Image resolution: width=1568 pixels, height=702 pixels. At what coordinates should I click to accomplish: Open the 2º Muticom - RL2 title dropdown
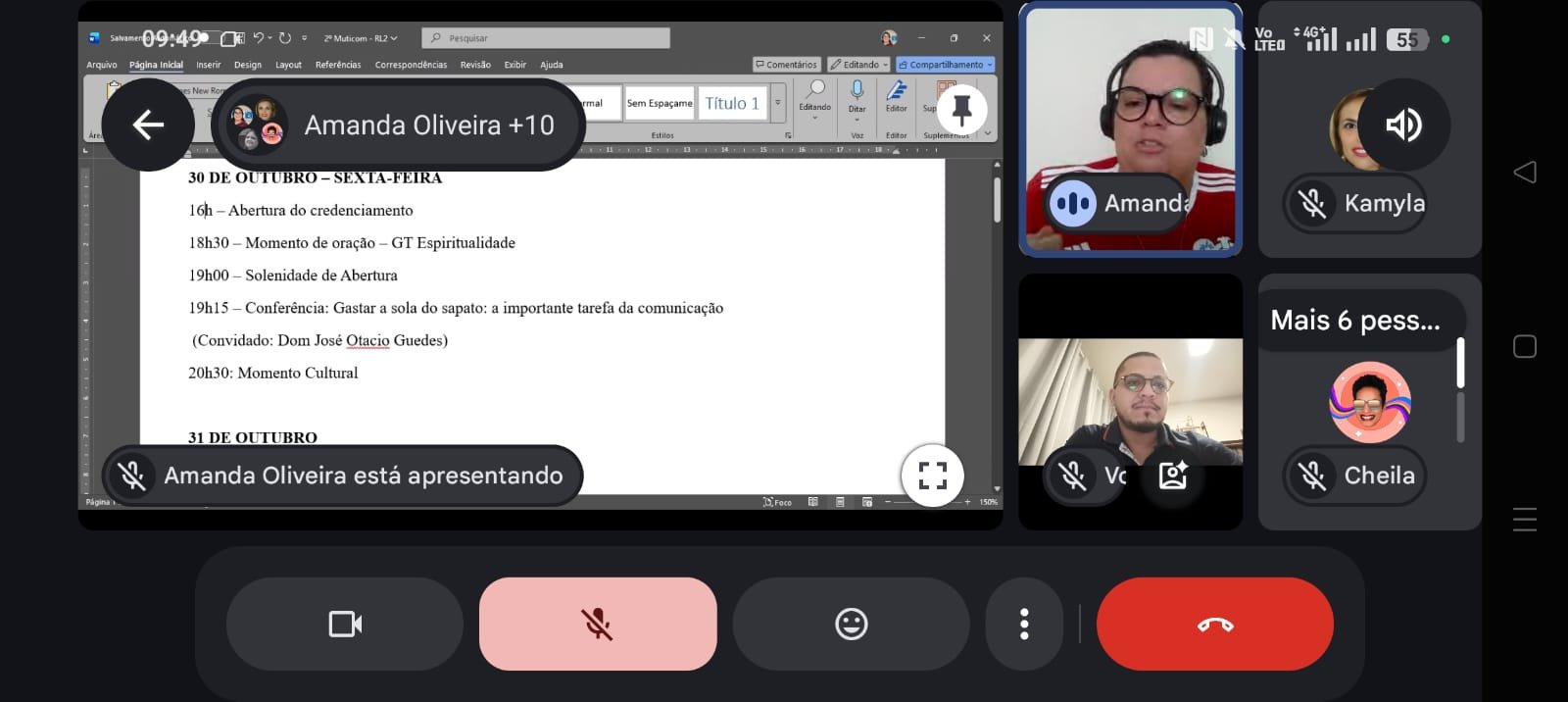coord(361,38)
